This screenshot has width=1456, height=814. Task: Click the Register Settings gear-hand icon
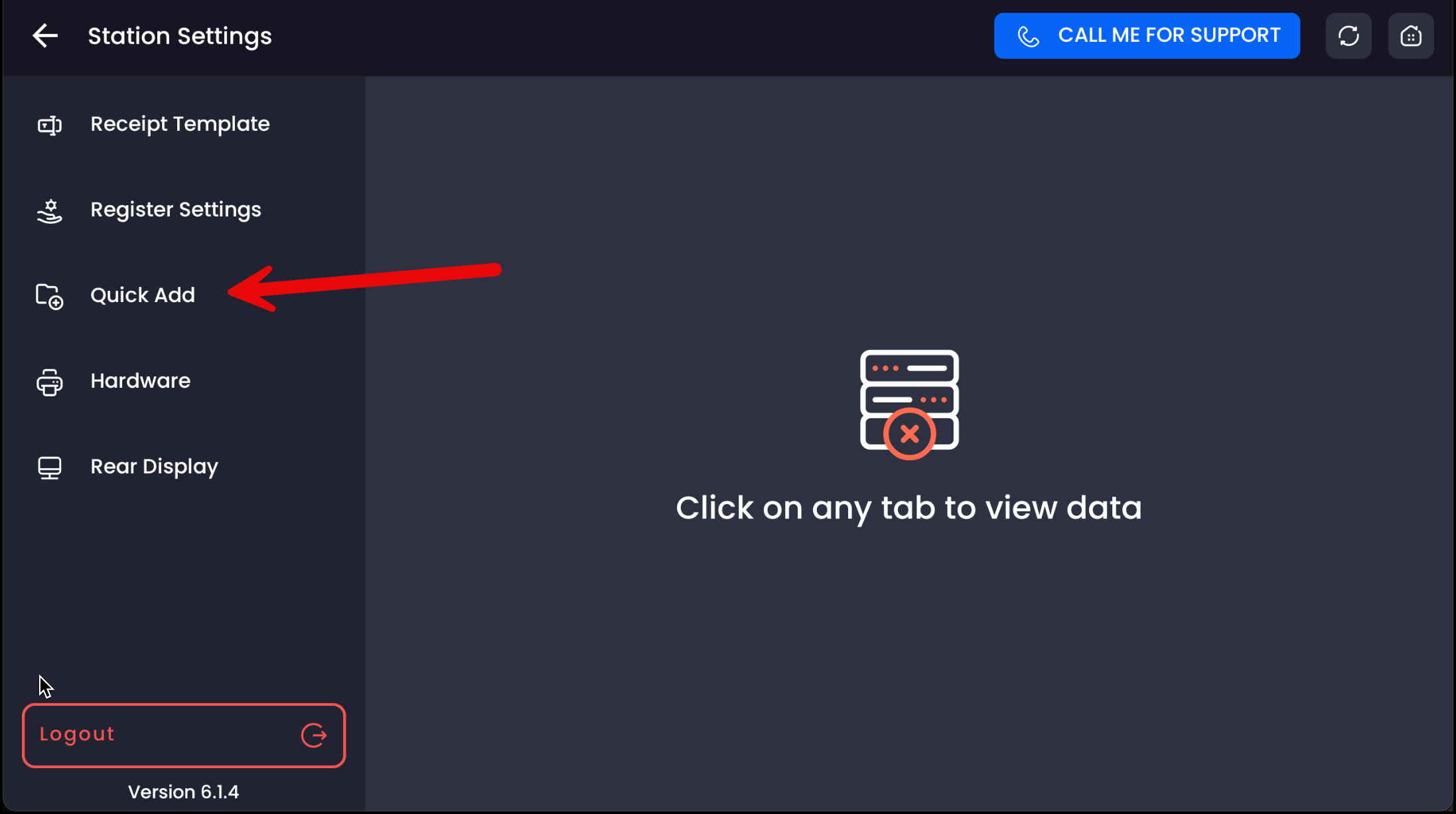click(50, 211)
